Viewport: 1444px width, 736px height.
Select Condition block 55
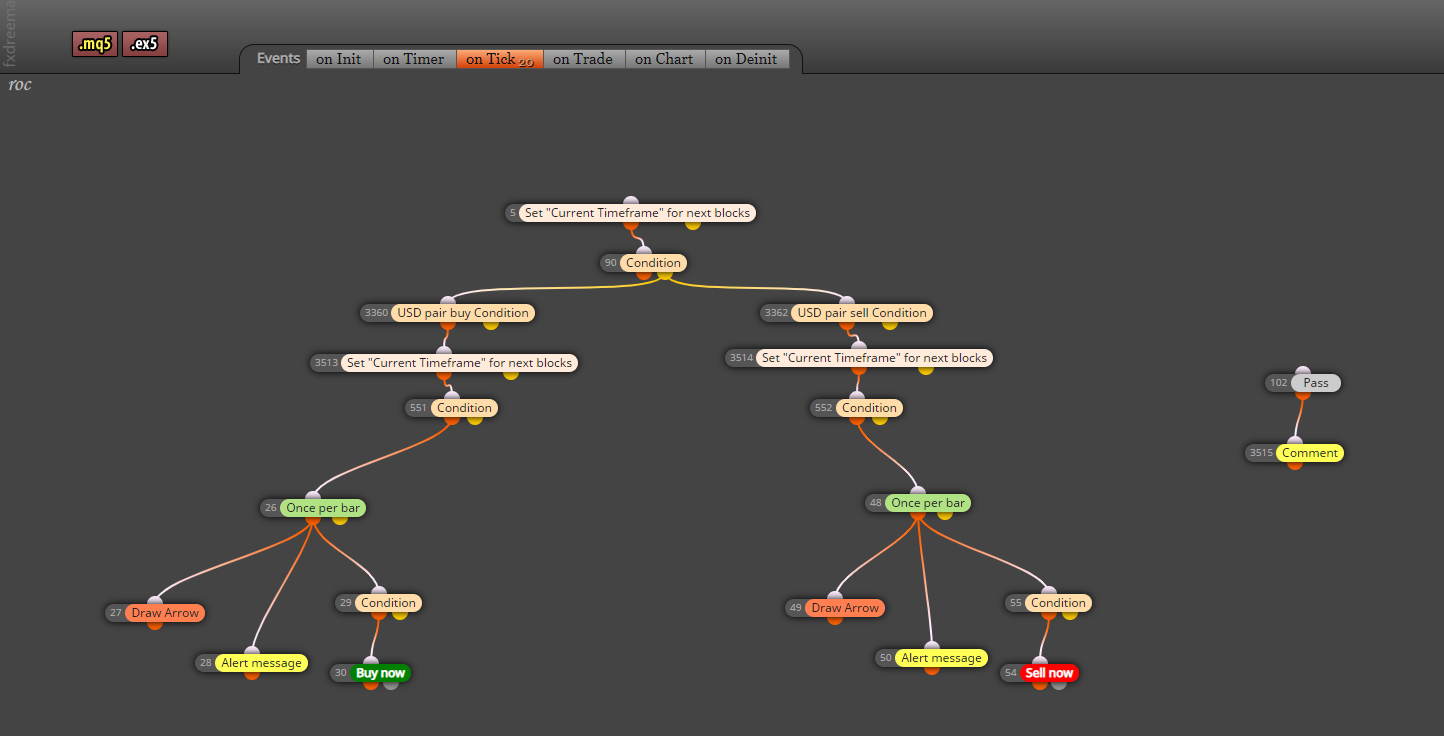(1058, 603)
